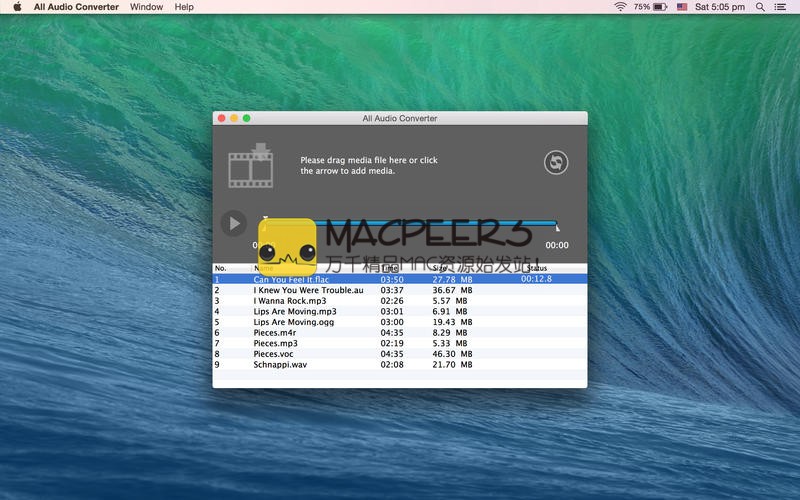Play the selected audio track

coord(233,223)
